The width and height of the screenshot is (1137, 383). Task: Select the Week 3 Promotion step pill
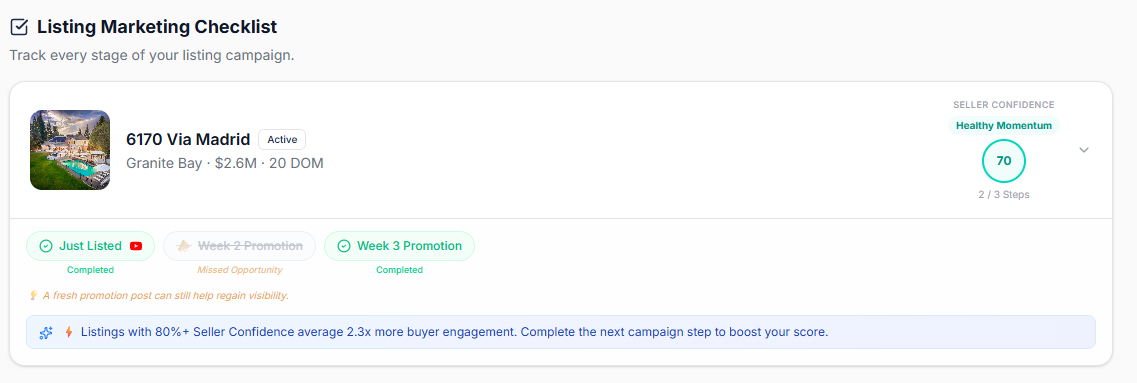[x=400, y=246]
